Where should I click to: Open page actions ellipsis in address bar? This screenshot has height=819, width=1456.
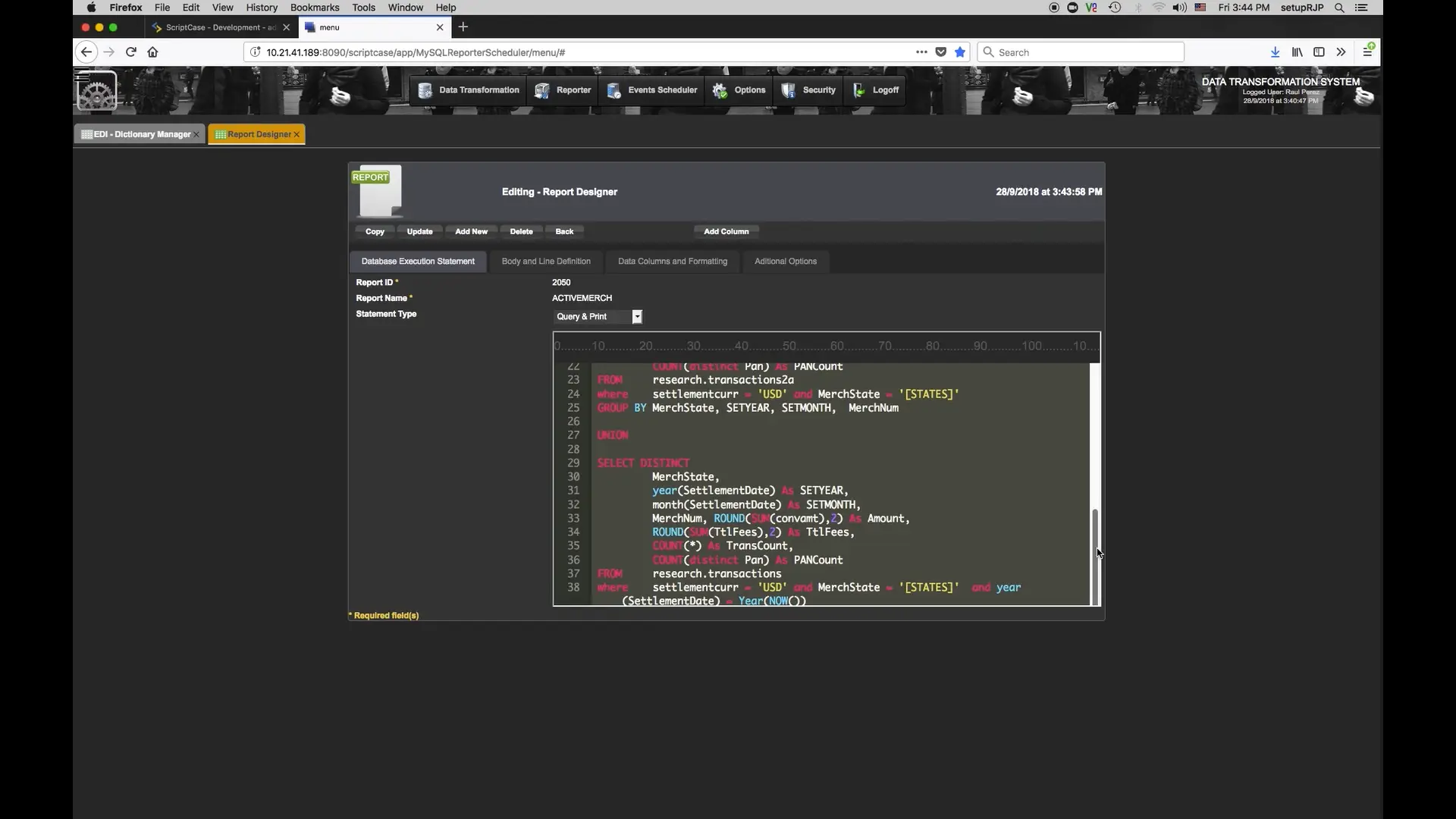pyautogui.click(x=921, y=52)
